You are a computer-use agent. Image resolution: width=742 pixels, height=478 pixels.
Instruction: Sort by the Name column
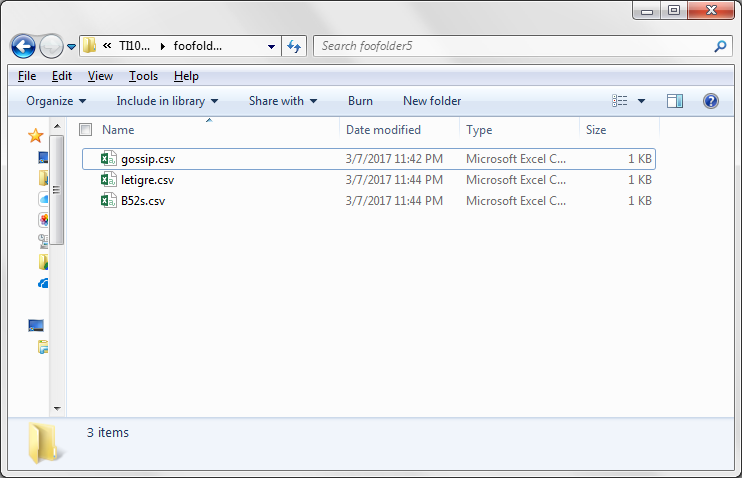[118, 130]
